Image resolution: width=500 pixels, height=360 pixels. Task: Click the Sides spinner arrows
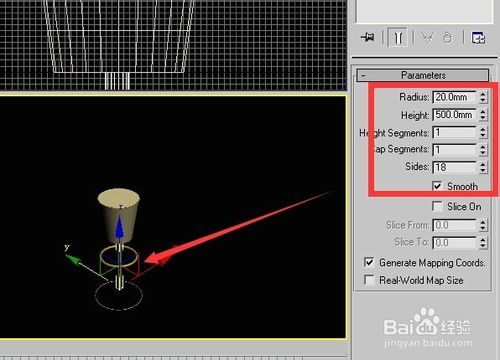(483, 167)
